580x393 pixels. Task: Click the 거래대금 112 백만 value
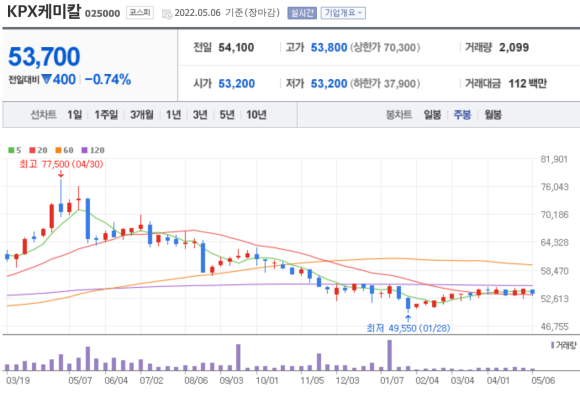click(527, 84)
